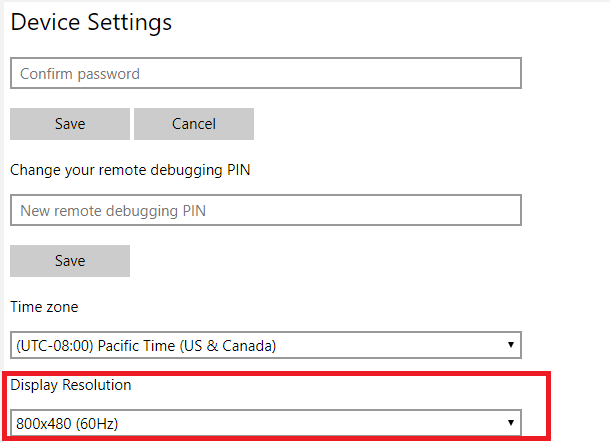Click the Confirm password input field

(x=265, y=73)
